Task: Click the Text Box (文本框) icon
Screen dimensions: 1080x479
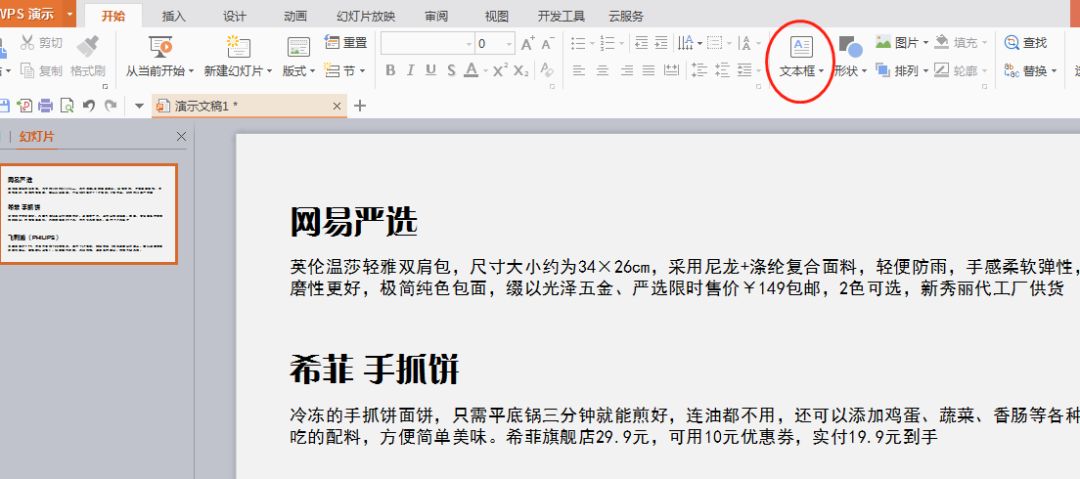Action: 801,47
